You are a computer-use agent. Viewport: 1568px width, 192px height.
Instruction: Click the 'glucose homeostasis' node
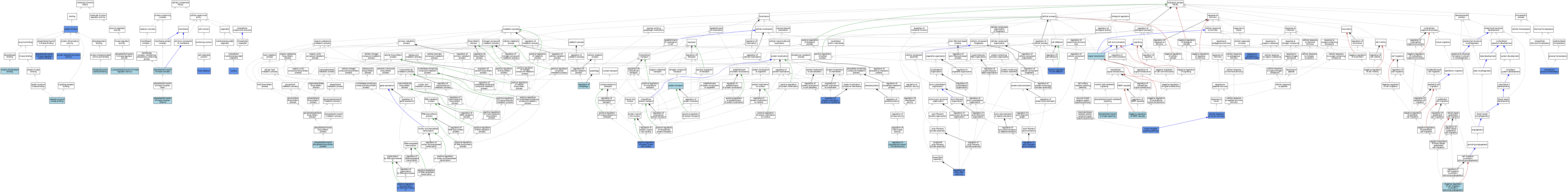pos(1558,56)
